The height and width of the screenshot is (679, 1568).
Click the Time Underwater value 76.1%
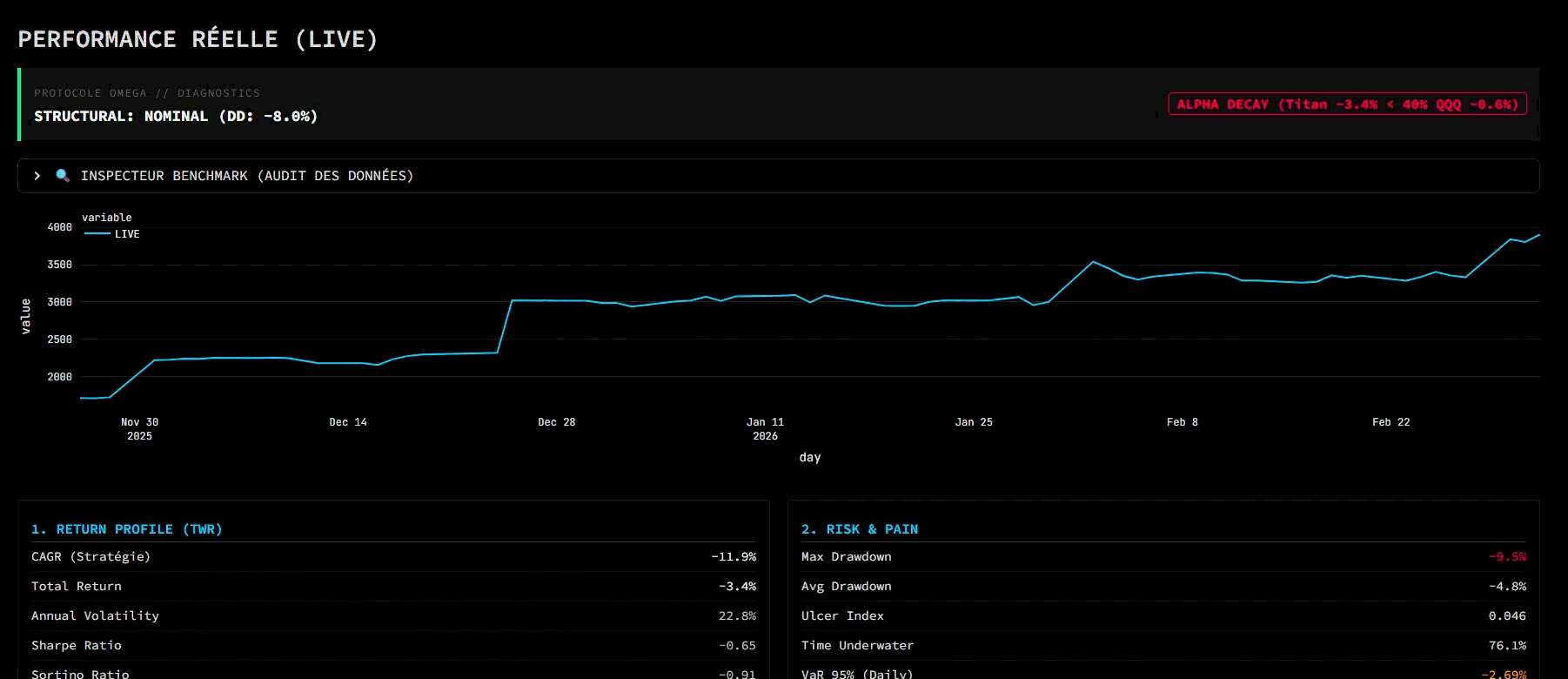click(1507, 646)
